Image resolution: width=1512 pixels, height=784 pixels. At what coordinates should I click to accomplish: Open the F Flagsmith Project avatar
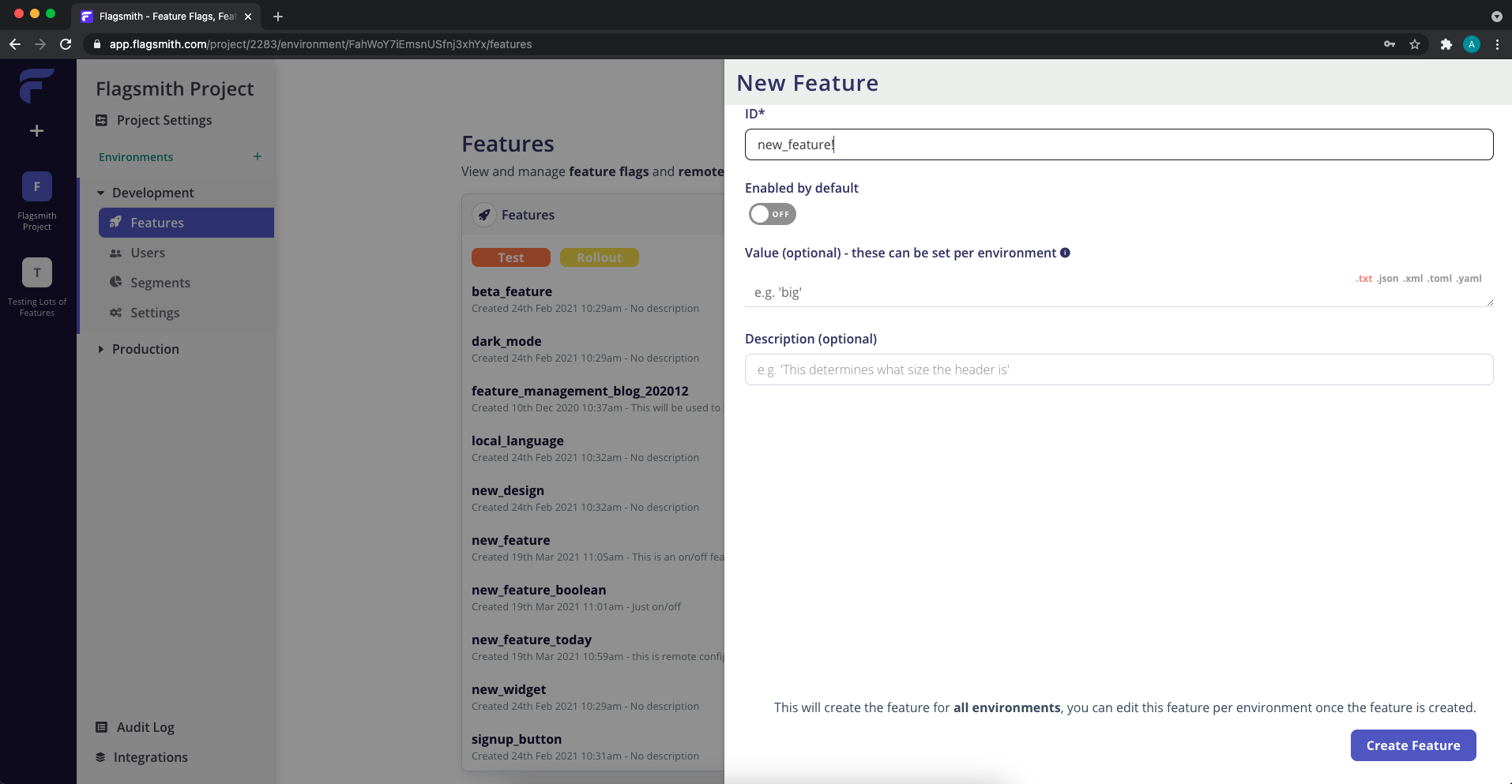pos(37,186)
